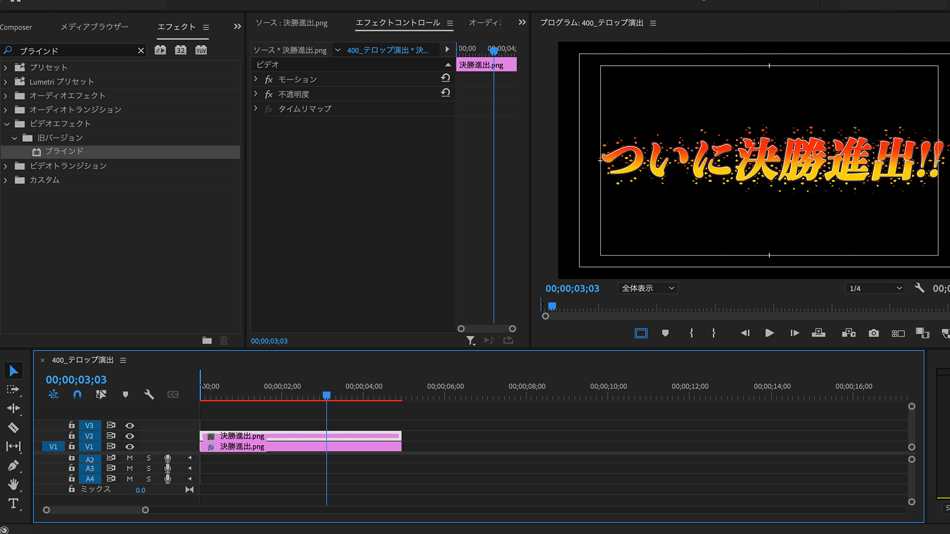This screenshot has height=534, width=950.
Task: Toggle lock on track V3
Action: 71,426
